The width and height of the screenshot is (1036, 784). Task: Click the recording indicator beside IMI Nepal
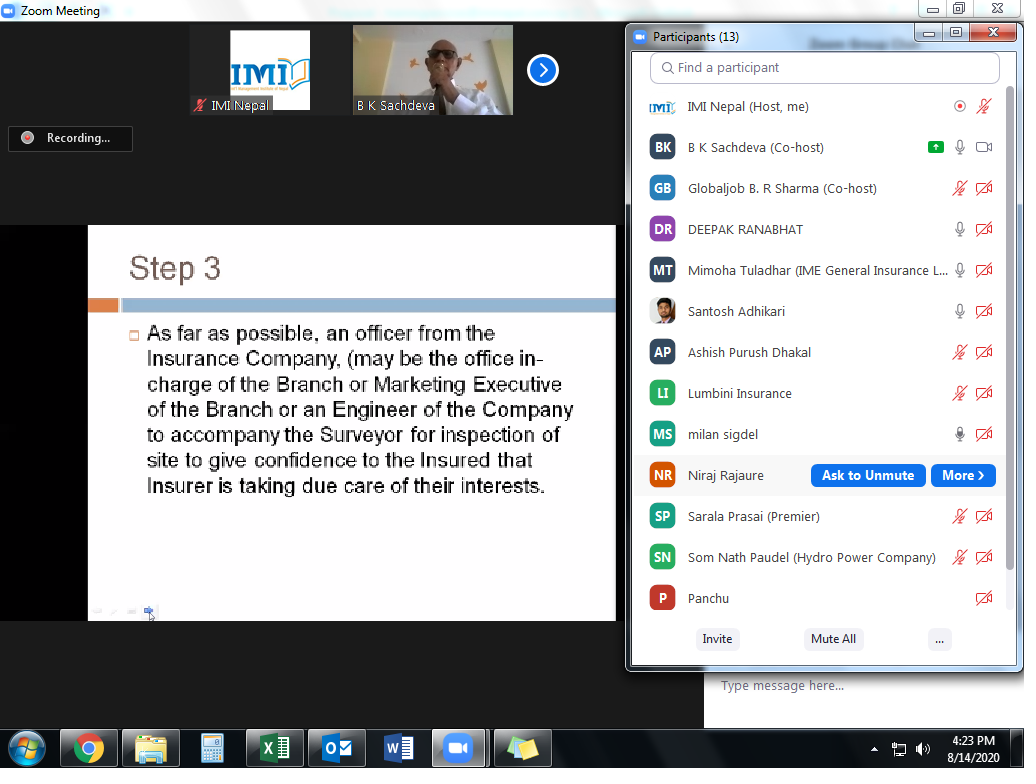pos(960,106)
